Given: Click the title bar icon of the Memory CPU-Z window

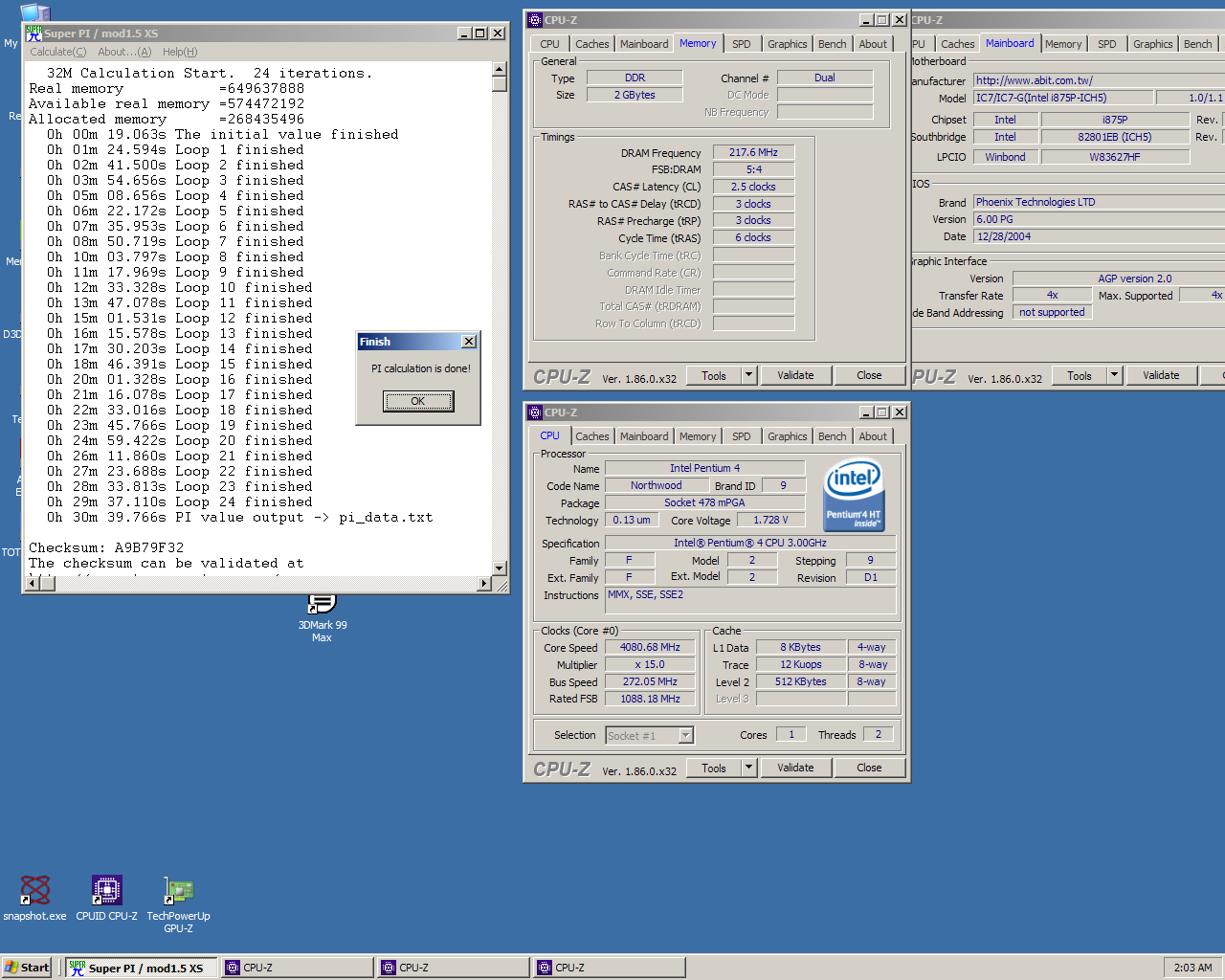Looking at the screenshot, I should tap(535, 20).
